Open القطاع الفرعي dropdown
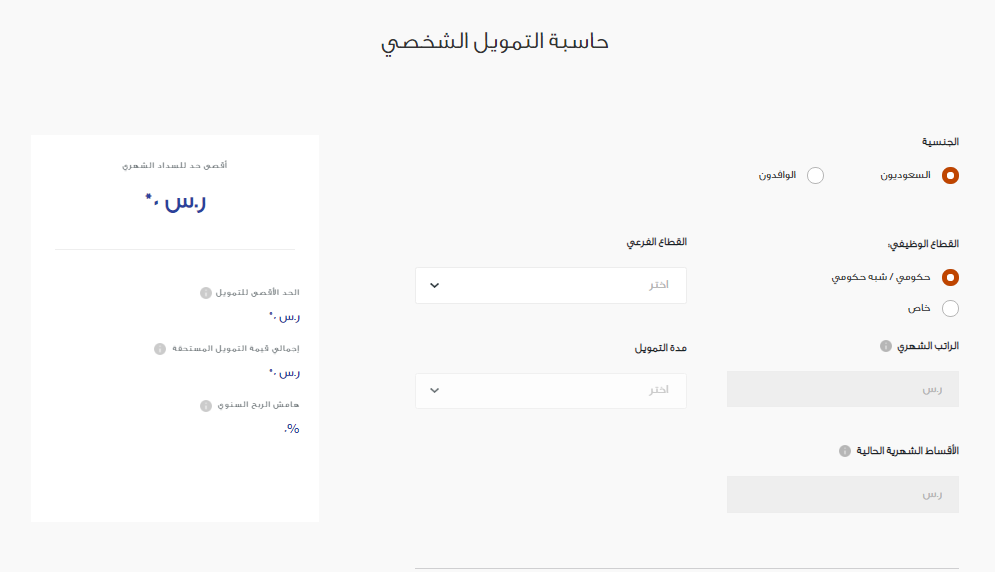The width and height of the screenshot is (995, 572). pyautogui.click(x=551, y=285)
